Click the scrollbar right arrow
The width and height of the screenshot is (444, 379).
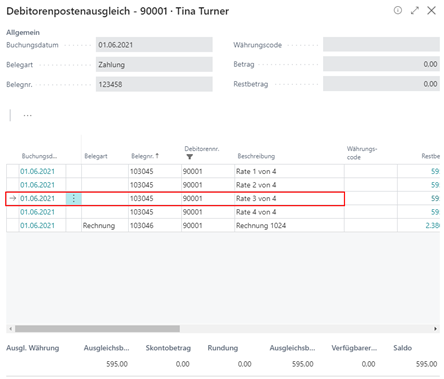click(435, 329)
